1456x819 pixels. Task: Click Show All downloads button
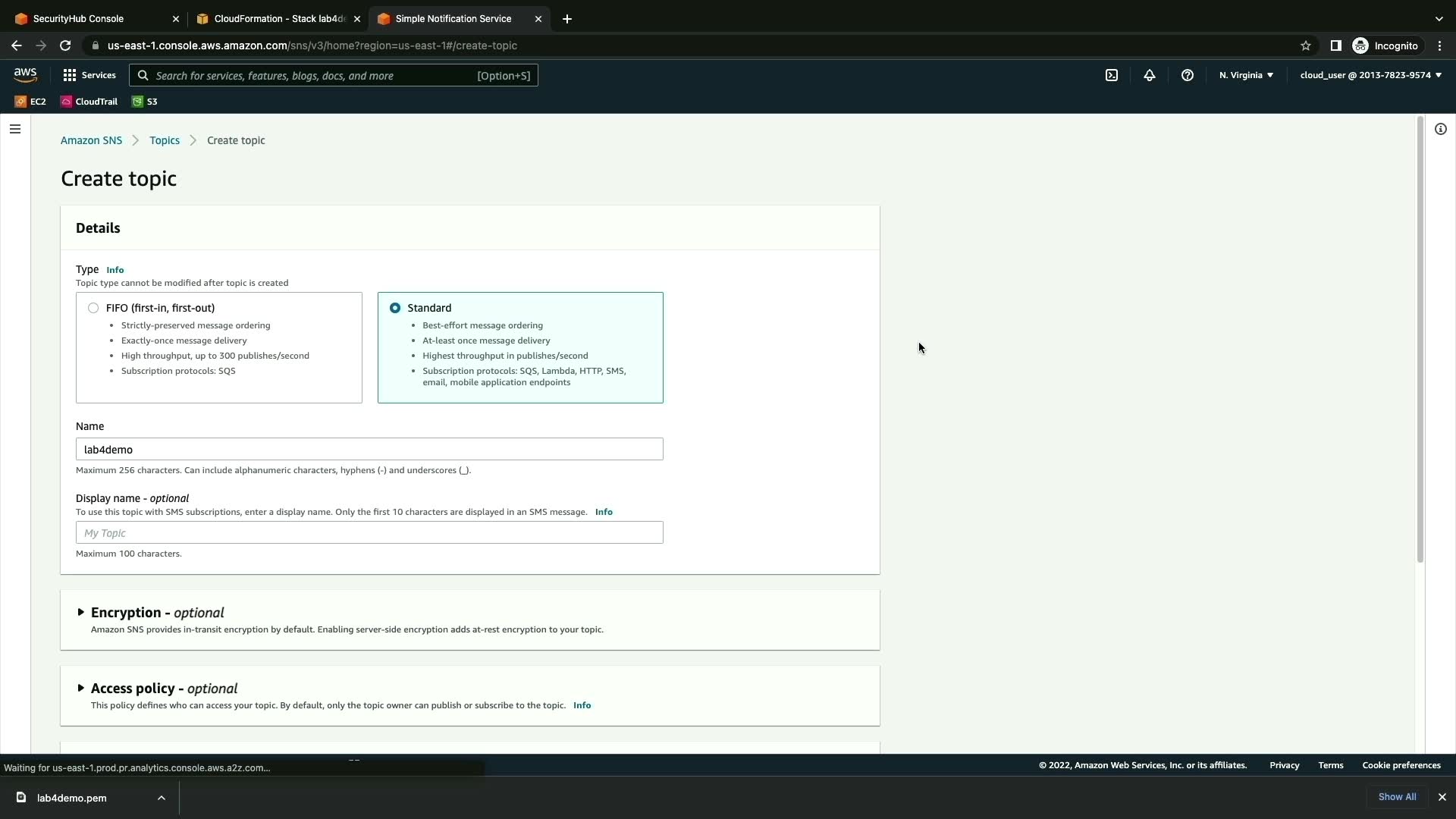tap(1397, 797)
